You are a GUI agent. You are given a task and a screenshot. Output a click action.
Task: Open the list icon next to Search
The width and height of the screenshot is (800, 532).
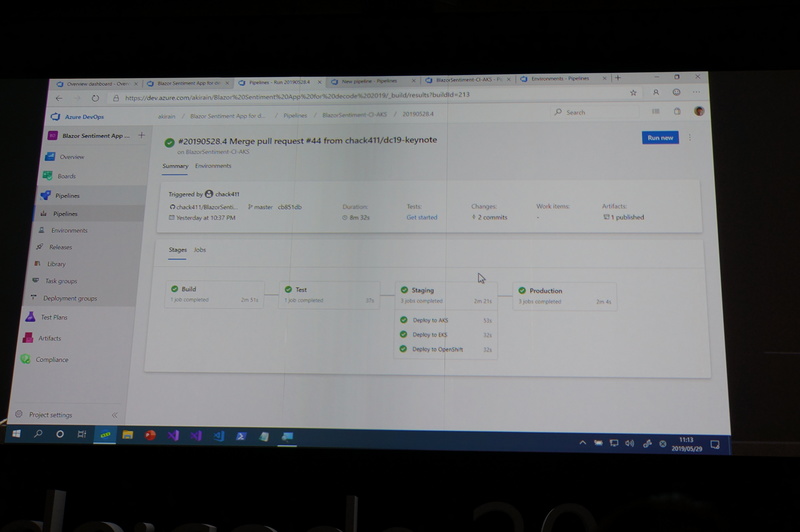point(656,111)
